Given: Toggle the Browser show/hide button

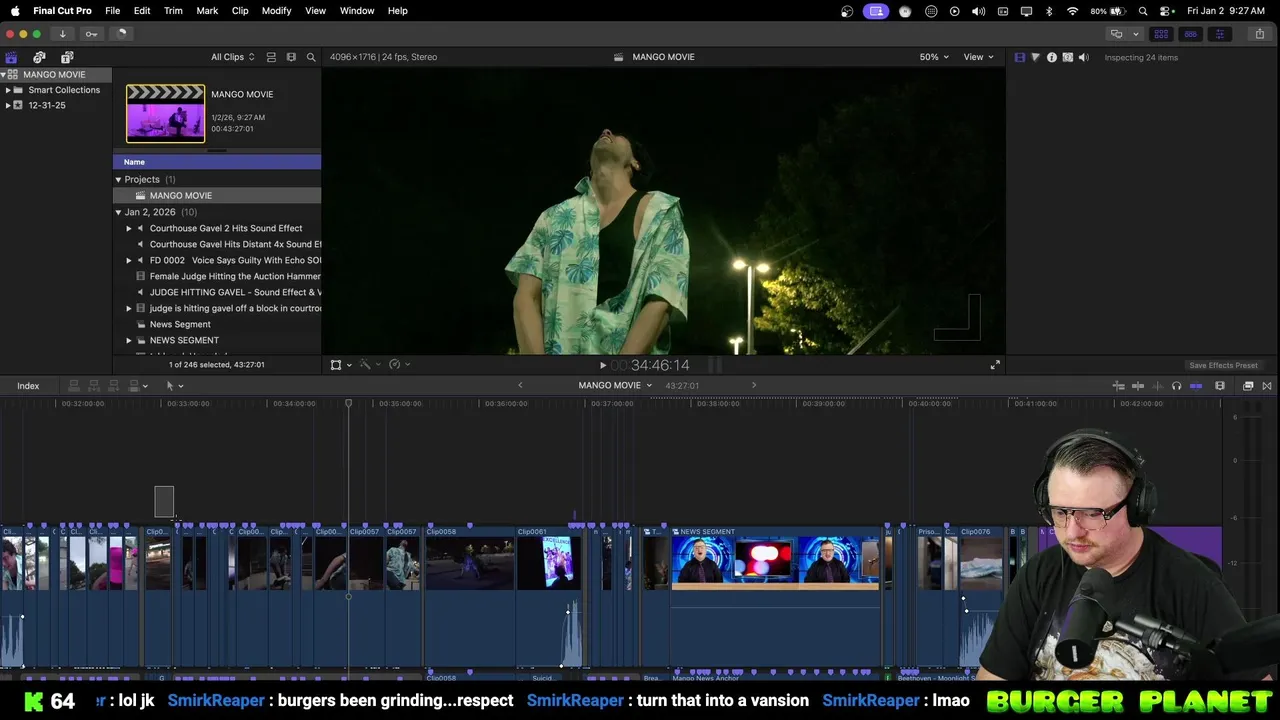Looking at the screenshot, I should tap(1161, 34).
